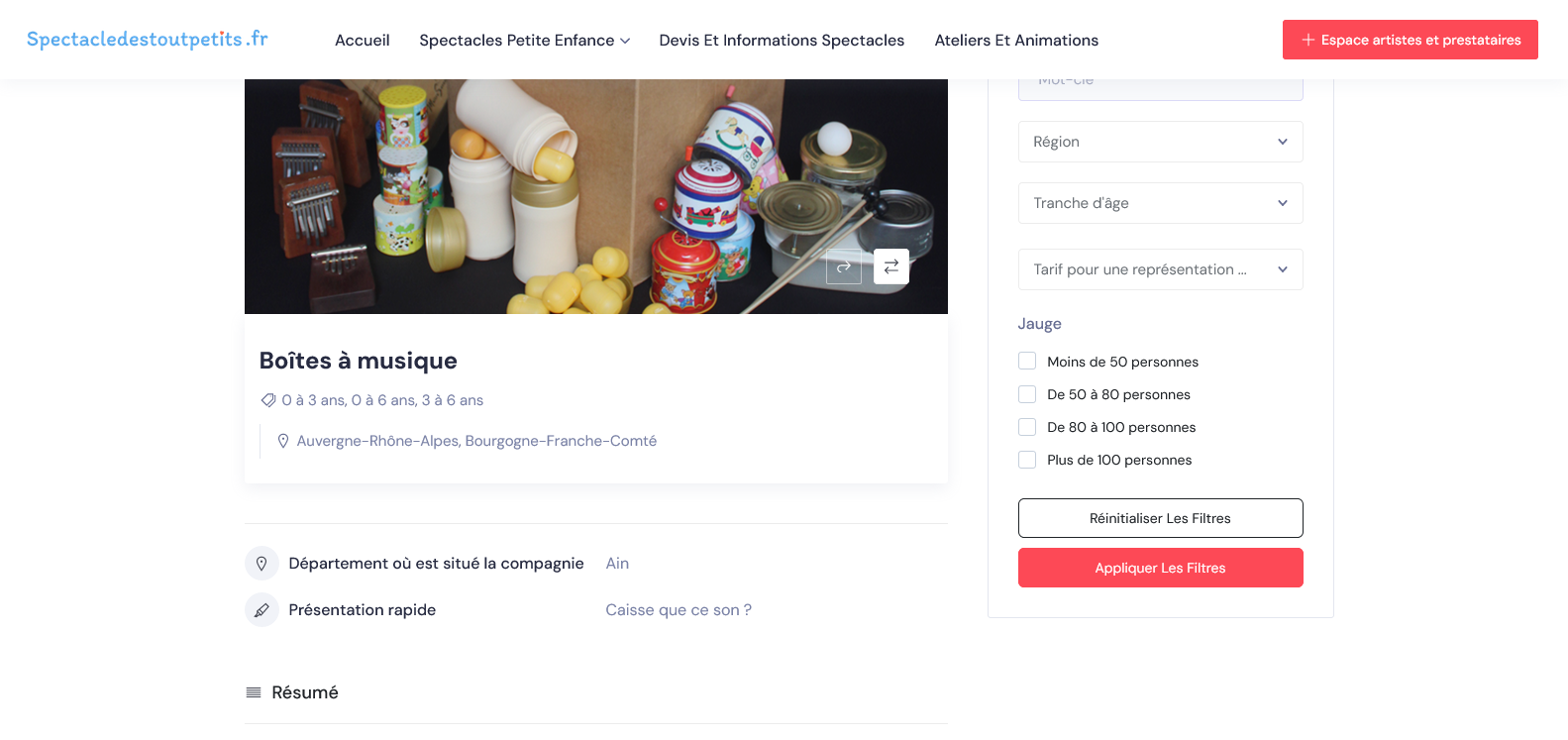The image size is (1568, 740).
Task: Open Tarif pour une représentation dropdown
Action: click(1160, 269)
